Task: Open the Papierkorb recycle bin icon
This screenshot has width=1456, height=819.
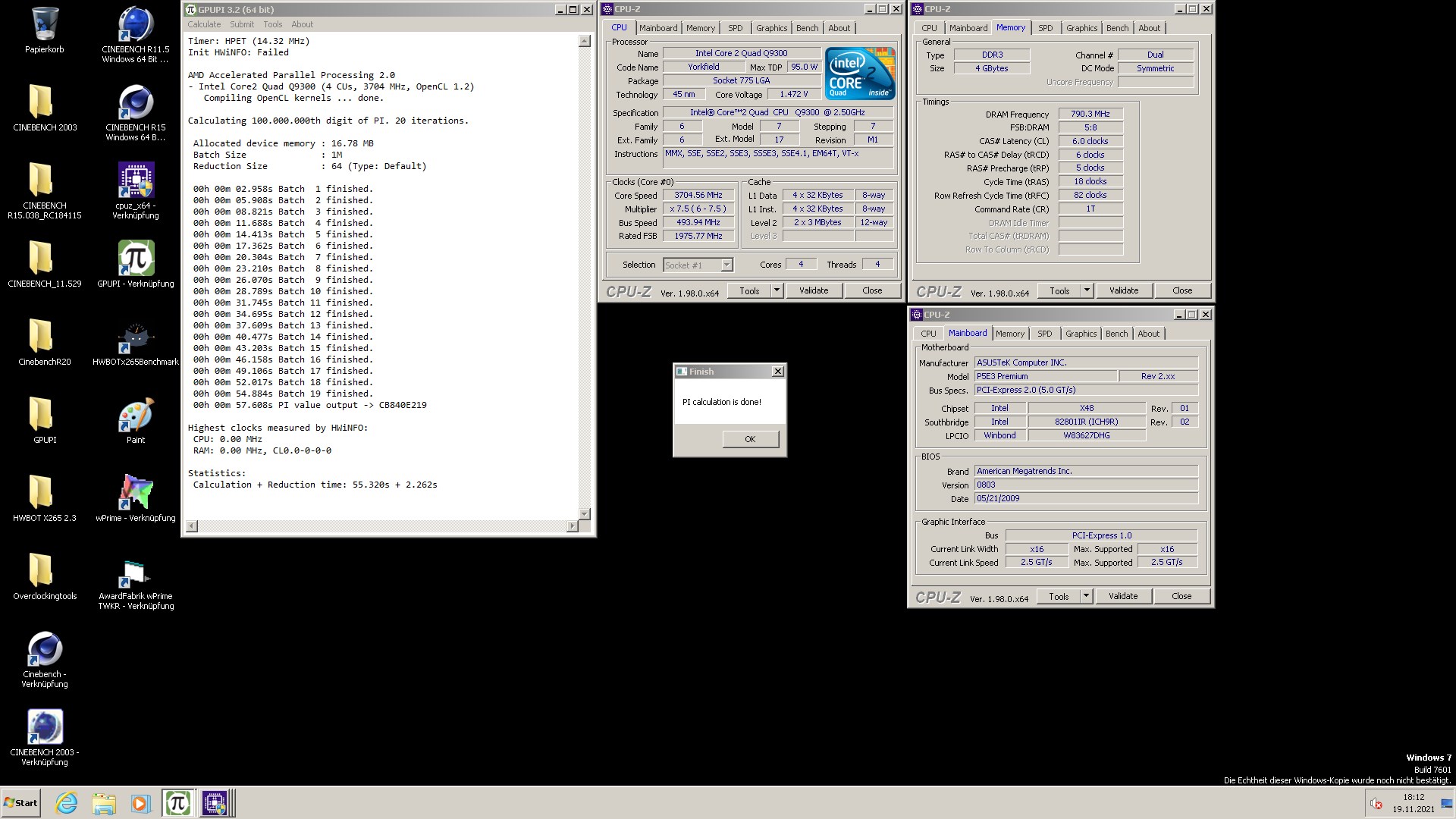Action: coord(45,31)
